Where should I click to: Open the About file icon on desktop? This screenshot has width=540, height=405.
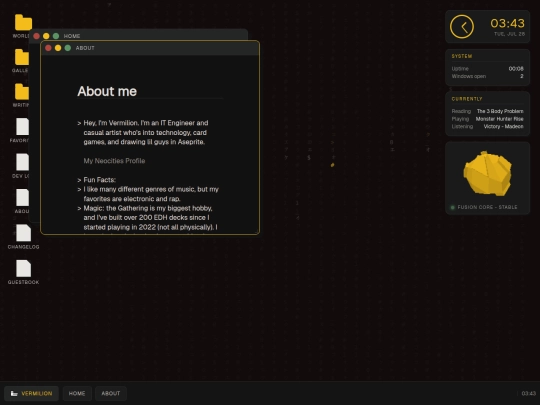tap(22, 197)
